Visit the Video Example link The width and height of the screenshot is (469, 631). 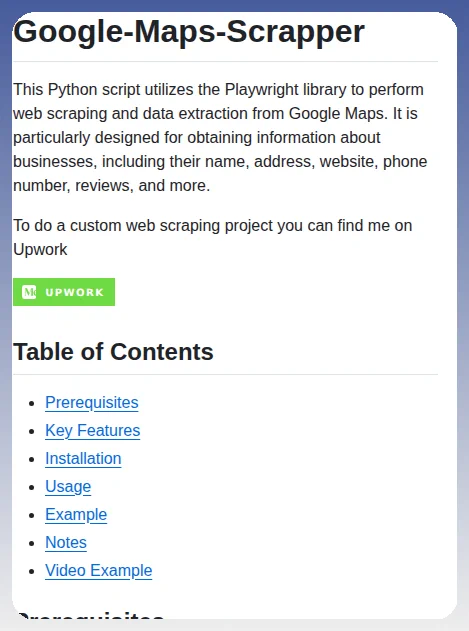point(99,571)
